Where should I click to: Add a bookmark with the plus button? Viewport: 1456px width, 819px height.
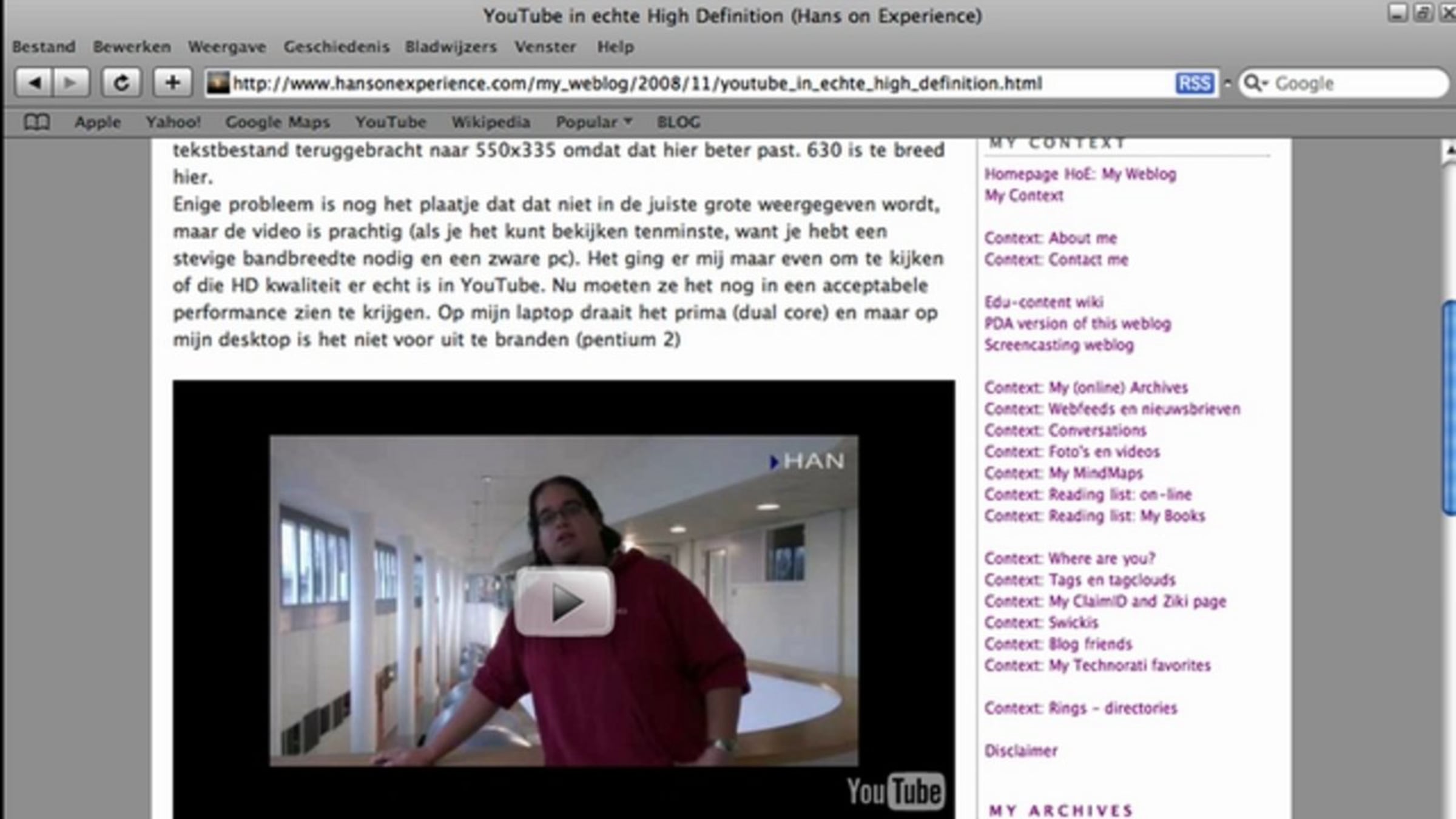173,83
